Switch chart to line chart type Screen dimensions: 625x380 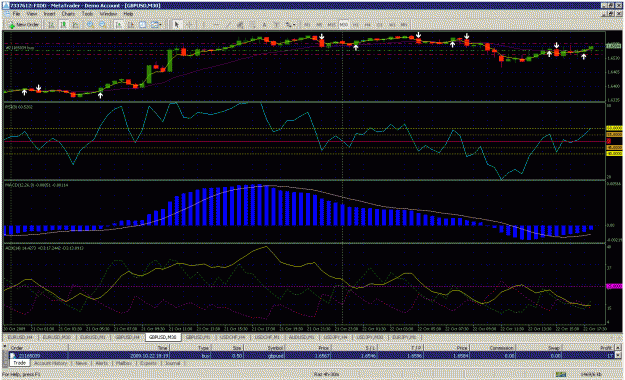point(75,25)
